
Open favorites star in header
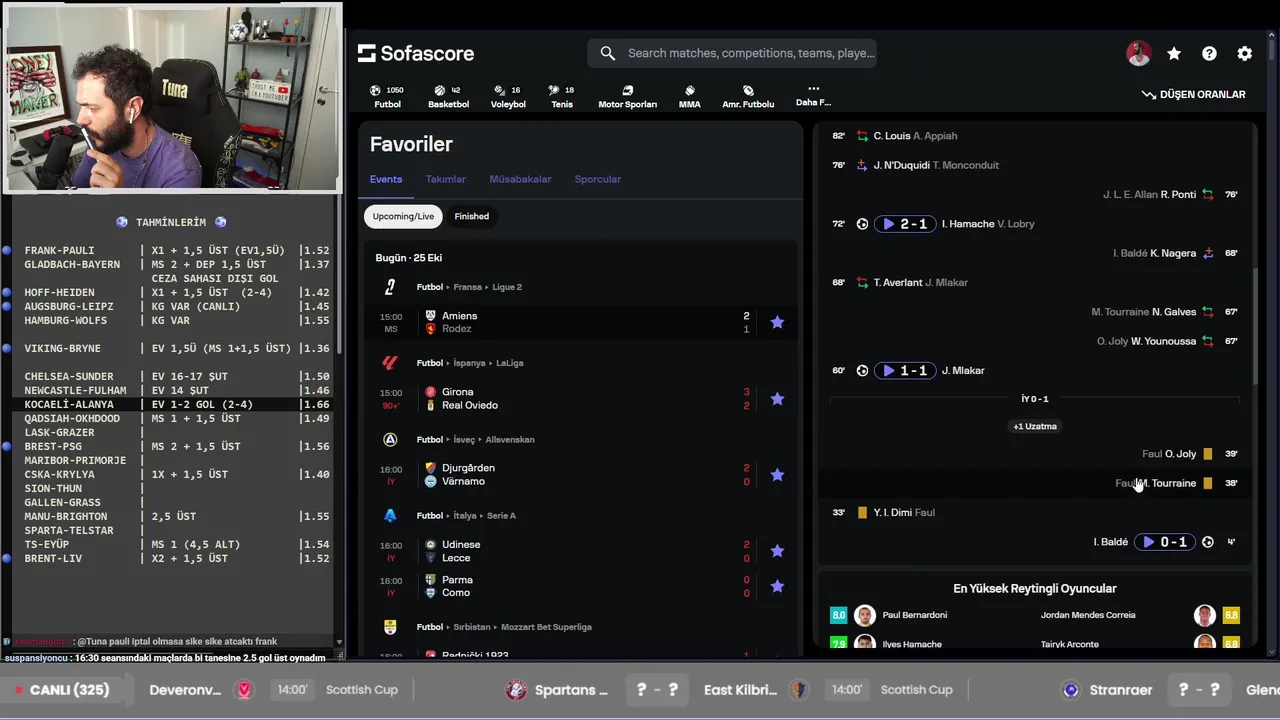(1174, 54)
